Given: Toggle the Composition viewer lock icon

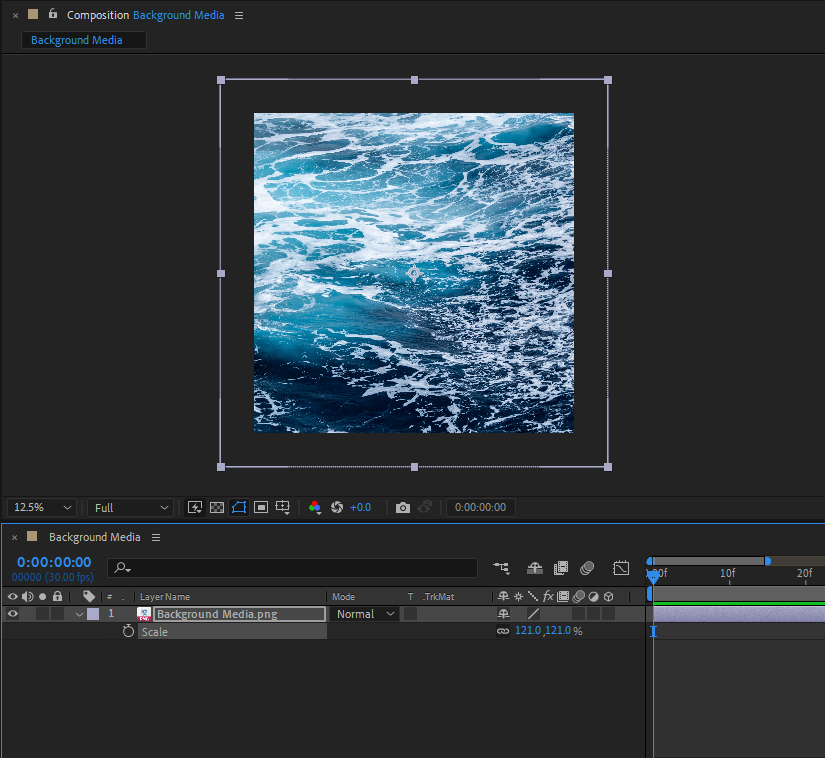Looking at the screenshot, I should (53, 14).
